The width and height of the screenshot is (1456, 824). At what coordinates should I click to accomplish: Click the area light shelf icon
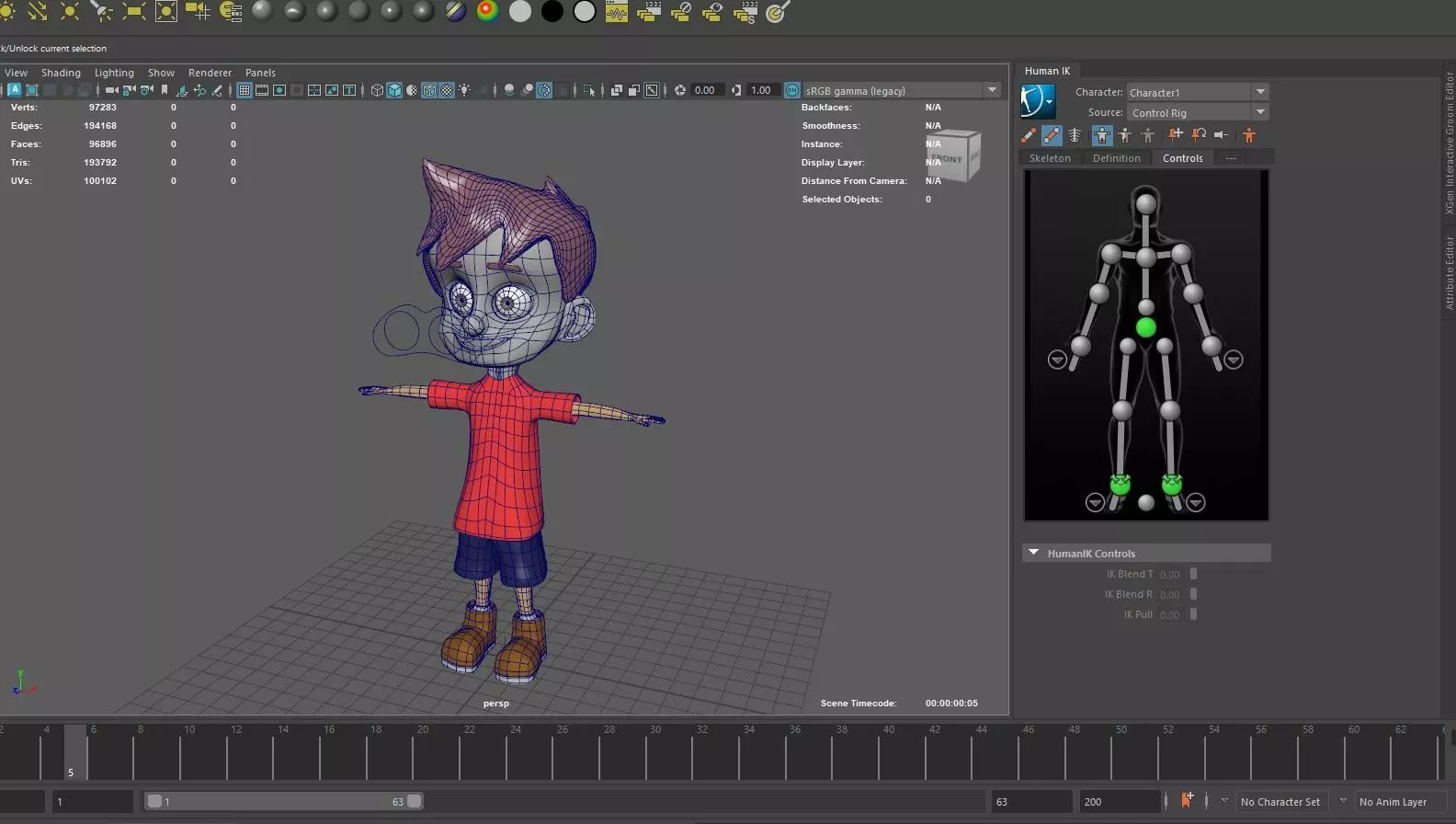click(134, 12)
